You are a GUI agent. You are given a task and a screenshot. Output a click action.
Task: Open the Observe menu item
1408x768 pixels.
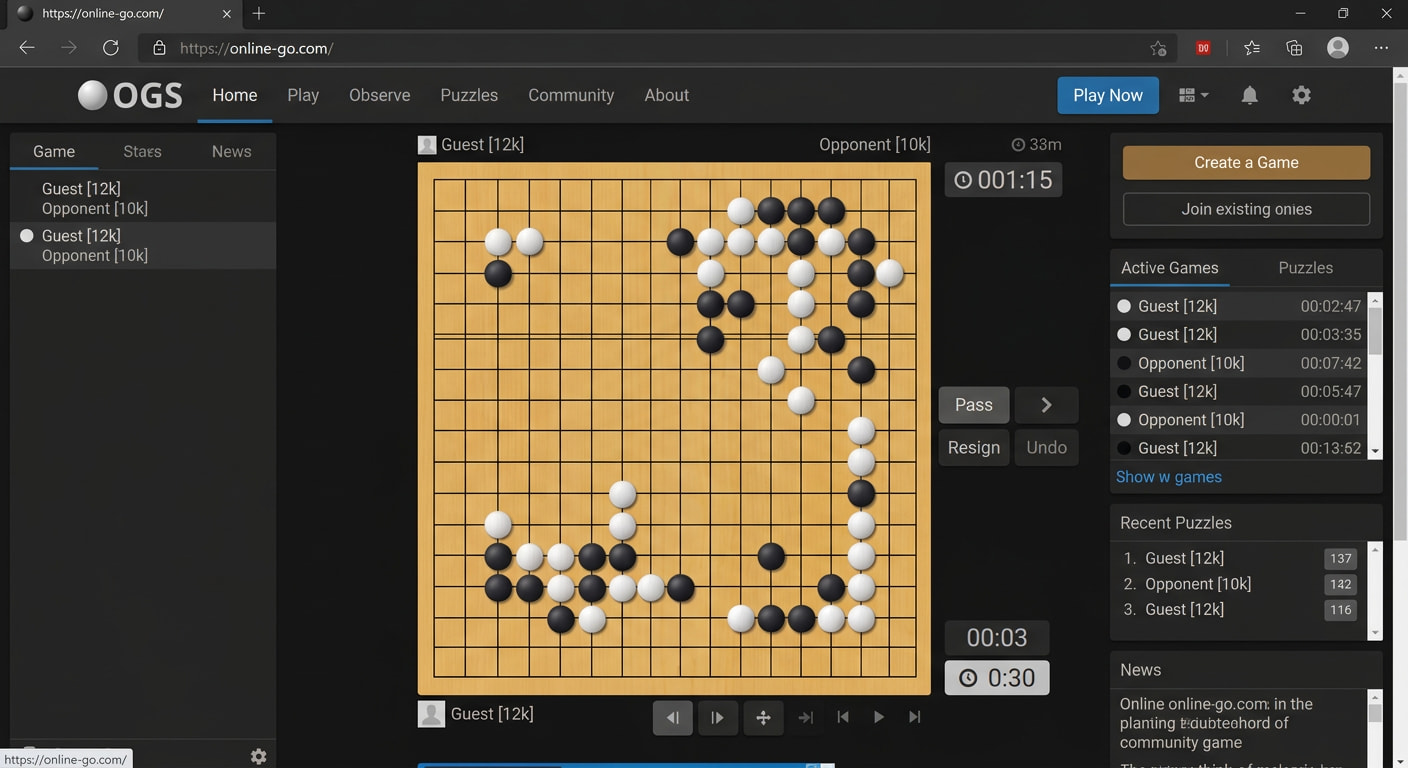(379, 95)
